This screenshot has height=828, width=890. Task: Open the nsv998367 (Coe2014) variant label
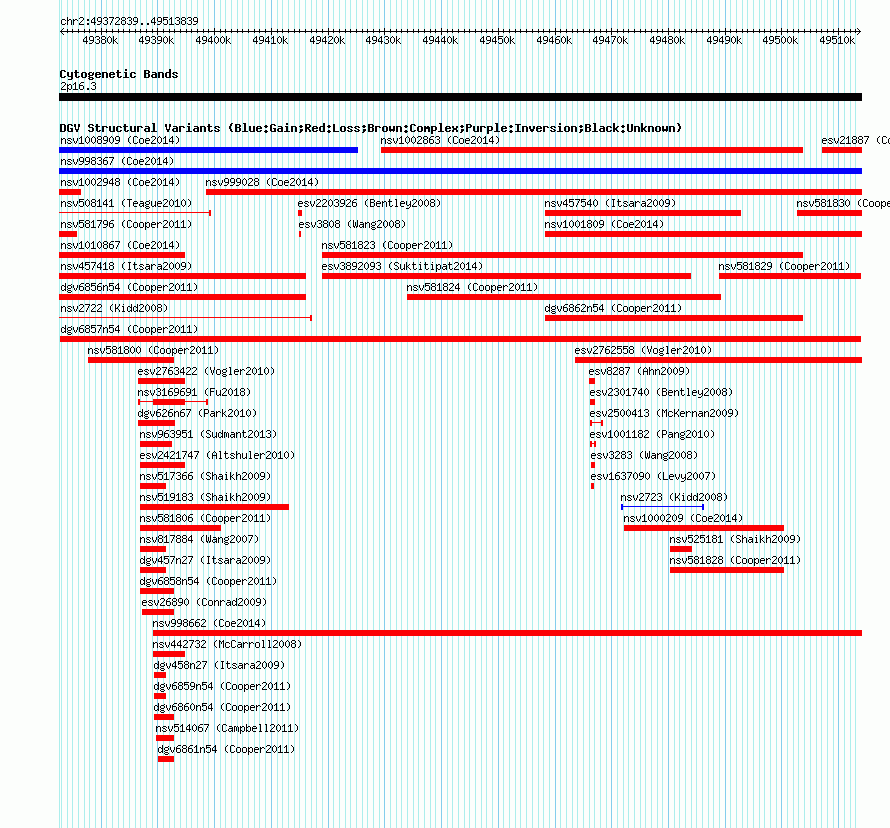tap(117, 161)
